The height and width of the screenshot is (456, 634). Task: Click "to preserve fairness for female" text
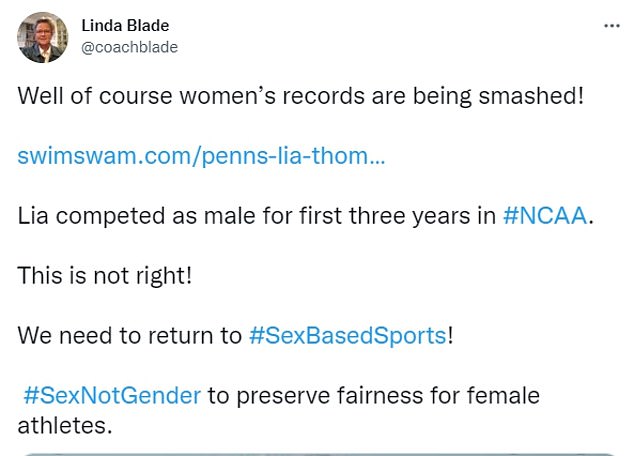click(x=373, y=395)
